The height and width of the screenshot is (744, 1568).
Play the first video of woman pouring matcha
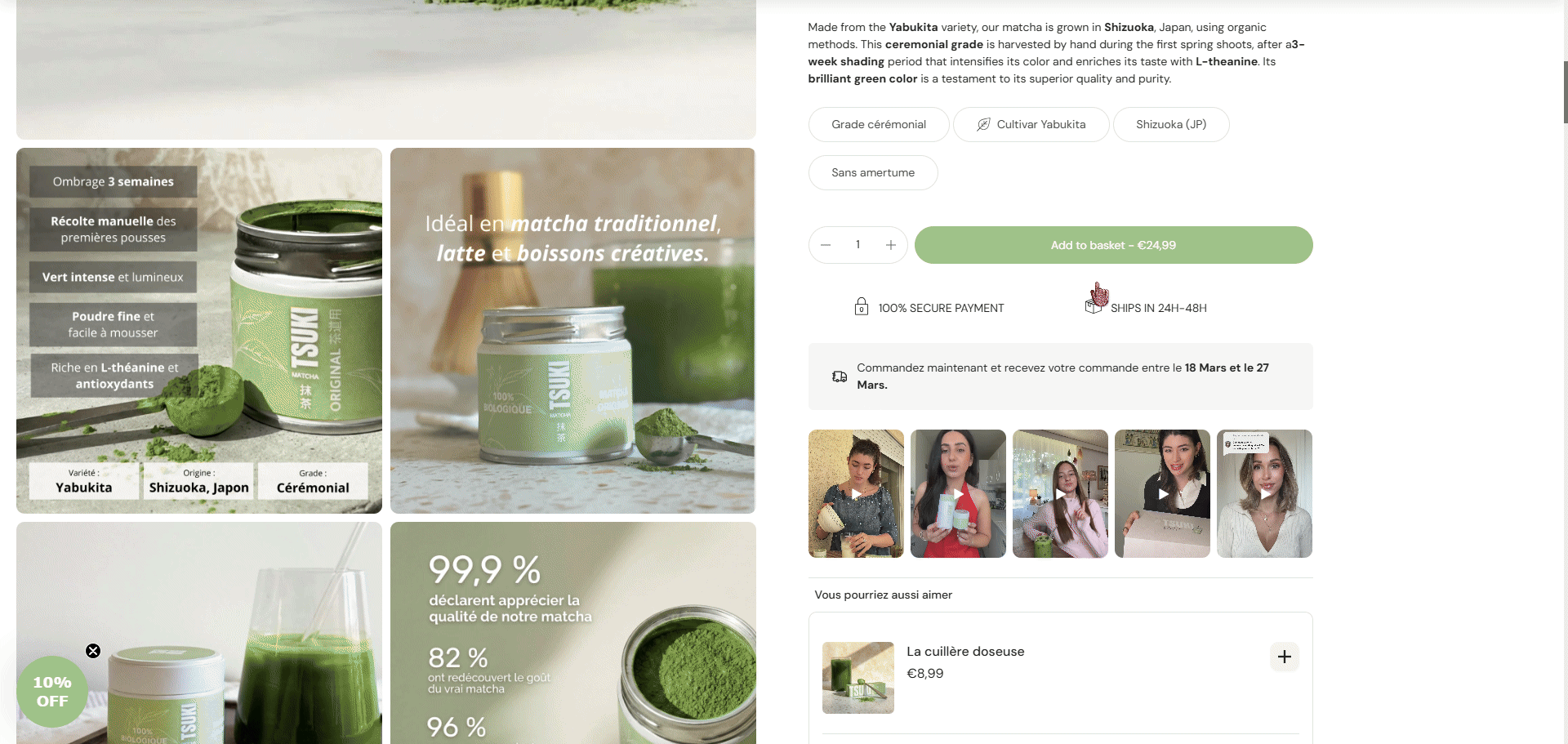pos(856,494)
